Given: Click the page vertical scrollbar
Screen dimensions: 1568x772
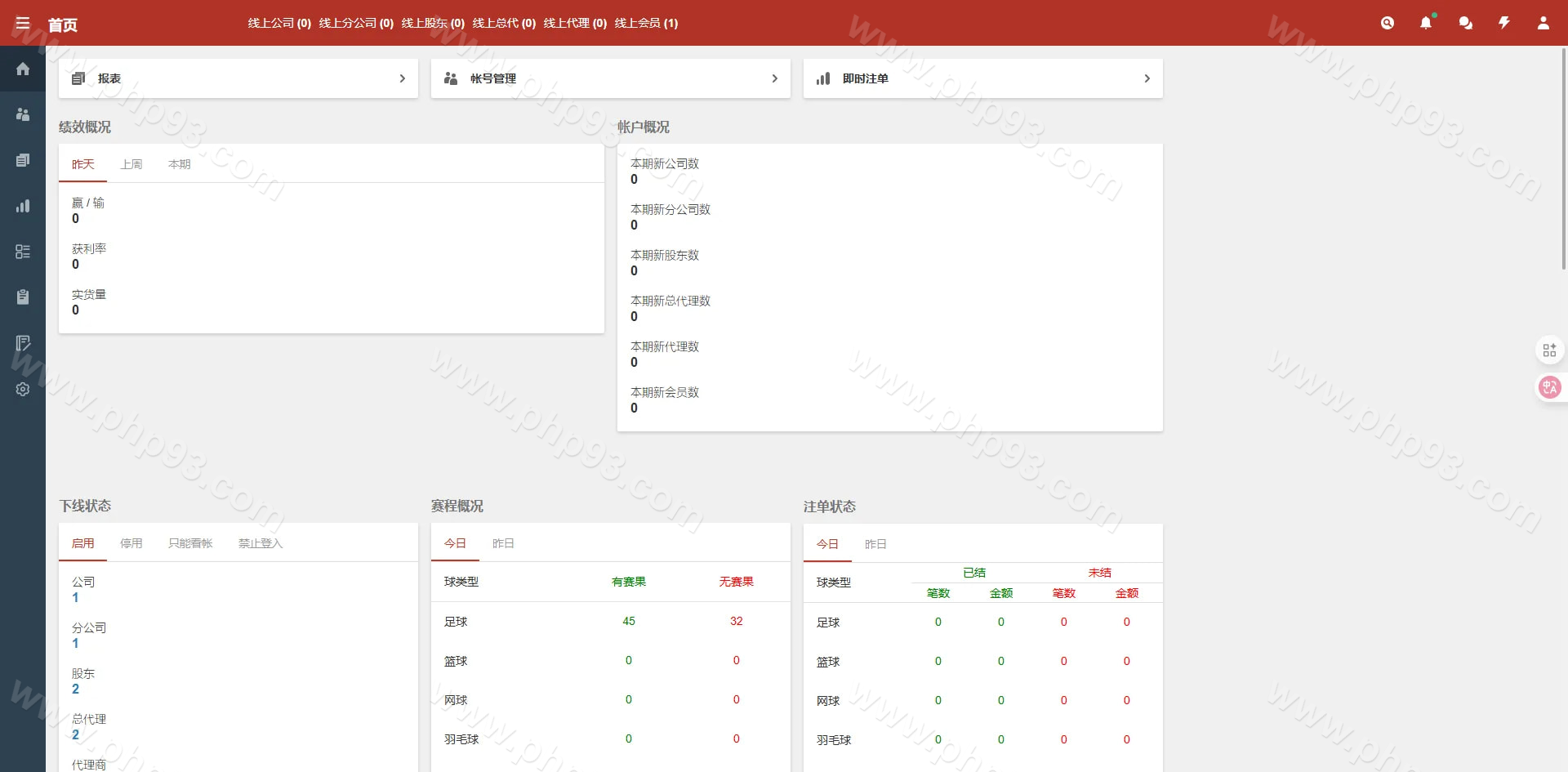Looking at the screenshot, I should pyautogui.click(x=1563, y=163).
